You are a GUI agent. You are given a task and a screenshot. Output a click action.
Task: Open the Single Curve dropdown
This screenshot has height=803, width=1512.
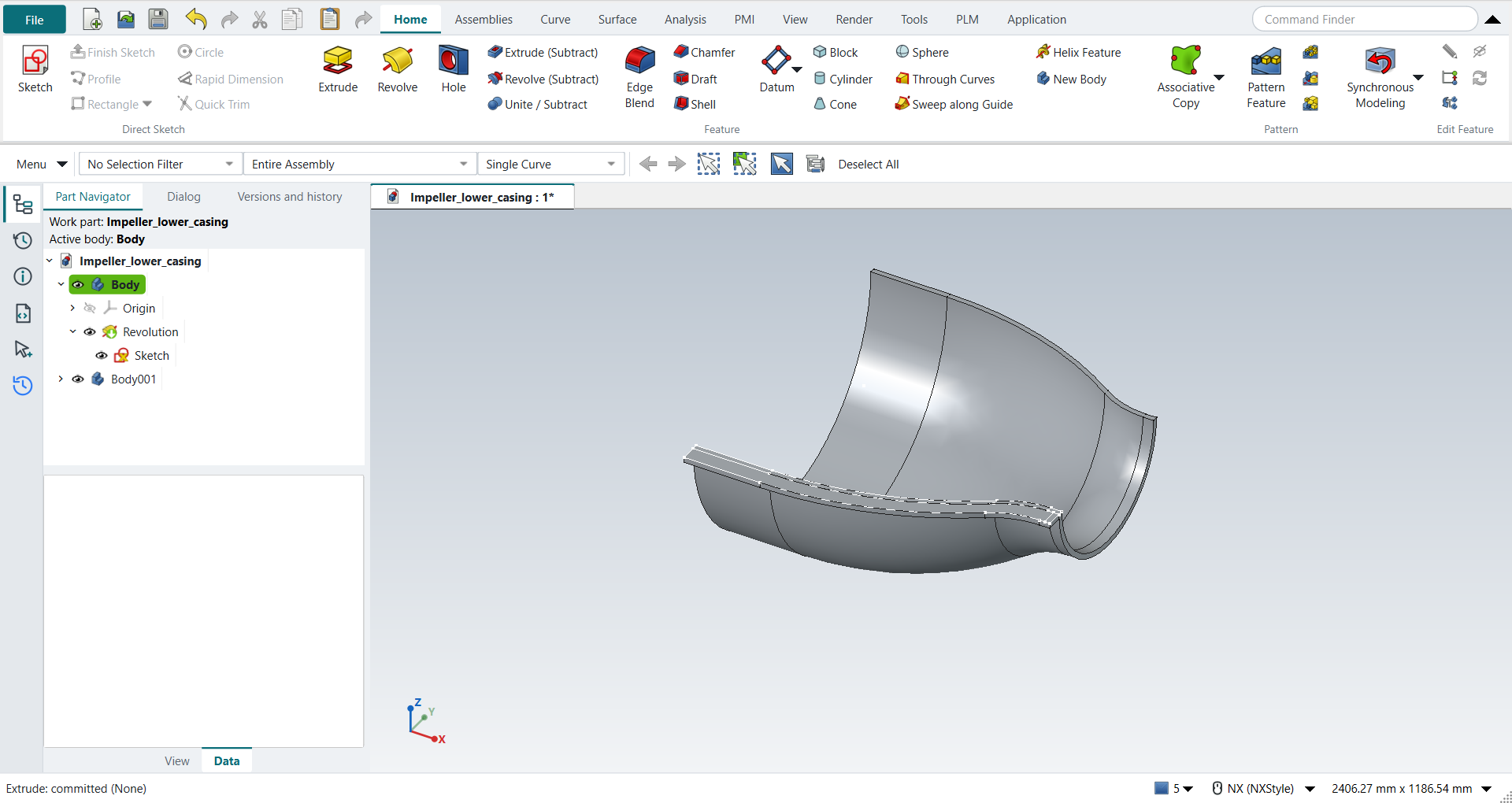click(550, 164)
